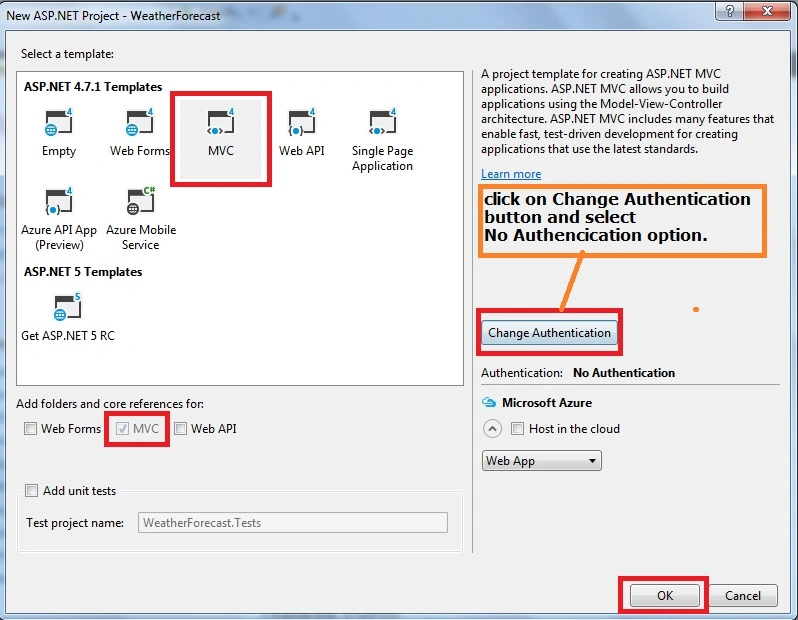The height and width of the screenshot is (620, 798).
Task: Enable the Web Forms checkbox
Action: (x=31, y=429)
